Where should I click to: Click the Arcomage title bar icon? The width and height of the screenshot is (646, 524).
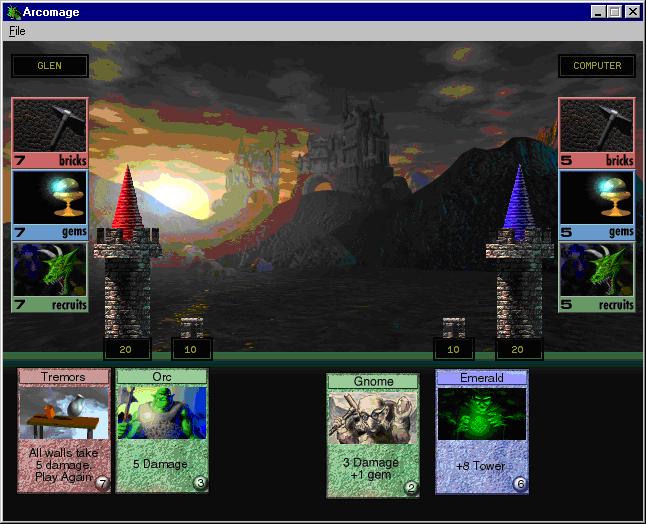(x=14, y=12)
